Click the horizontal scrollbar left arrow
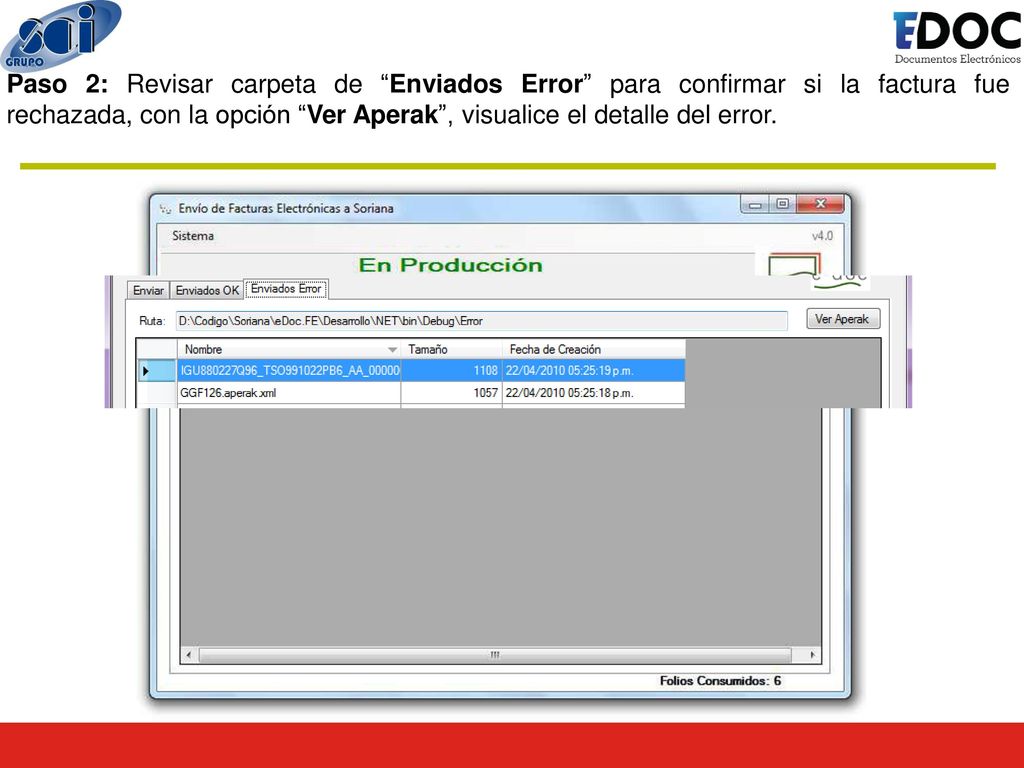The height and width of the screenshot is (768, 1024). click(189, 654)
